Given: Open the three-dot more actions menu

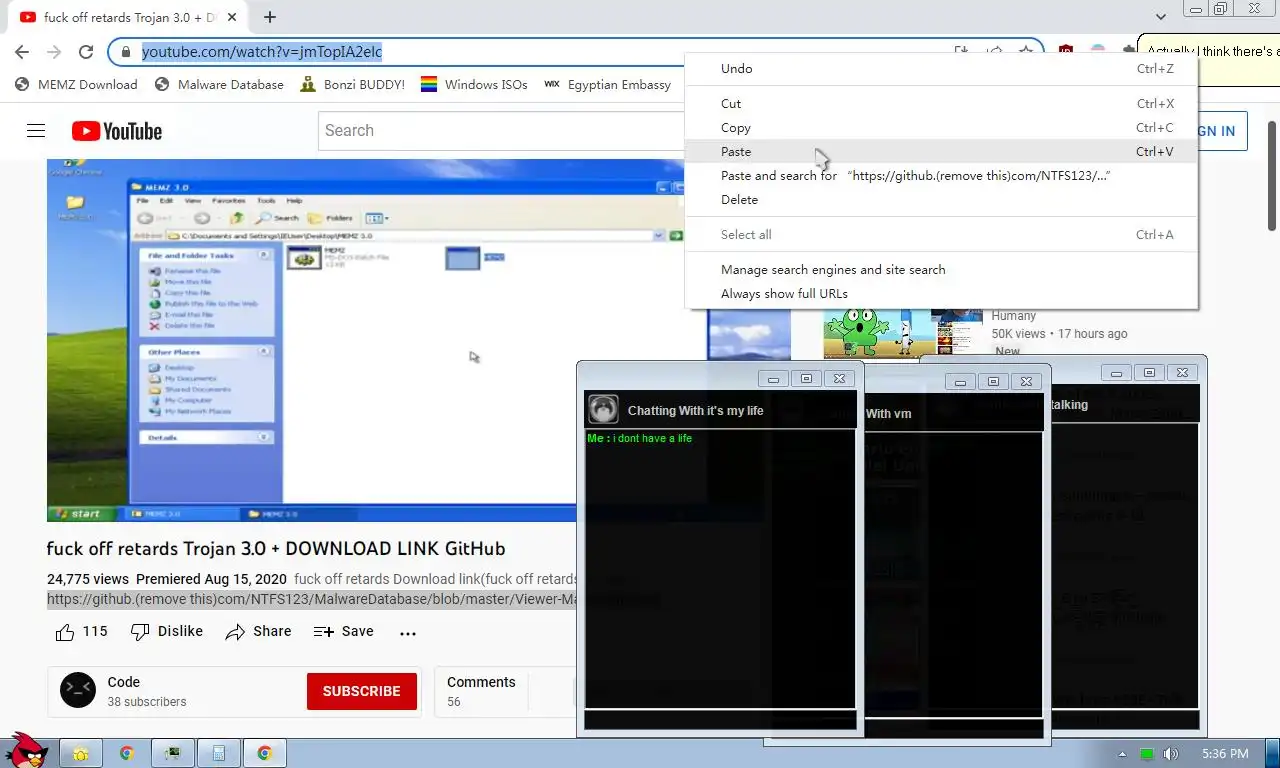Looking at the screenshot, I should pos(407,633).
